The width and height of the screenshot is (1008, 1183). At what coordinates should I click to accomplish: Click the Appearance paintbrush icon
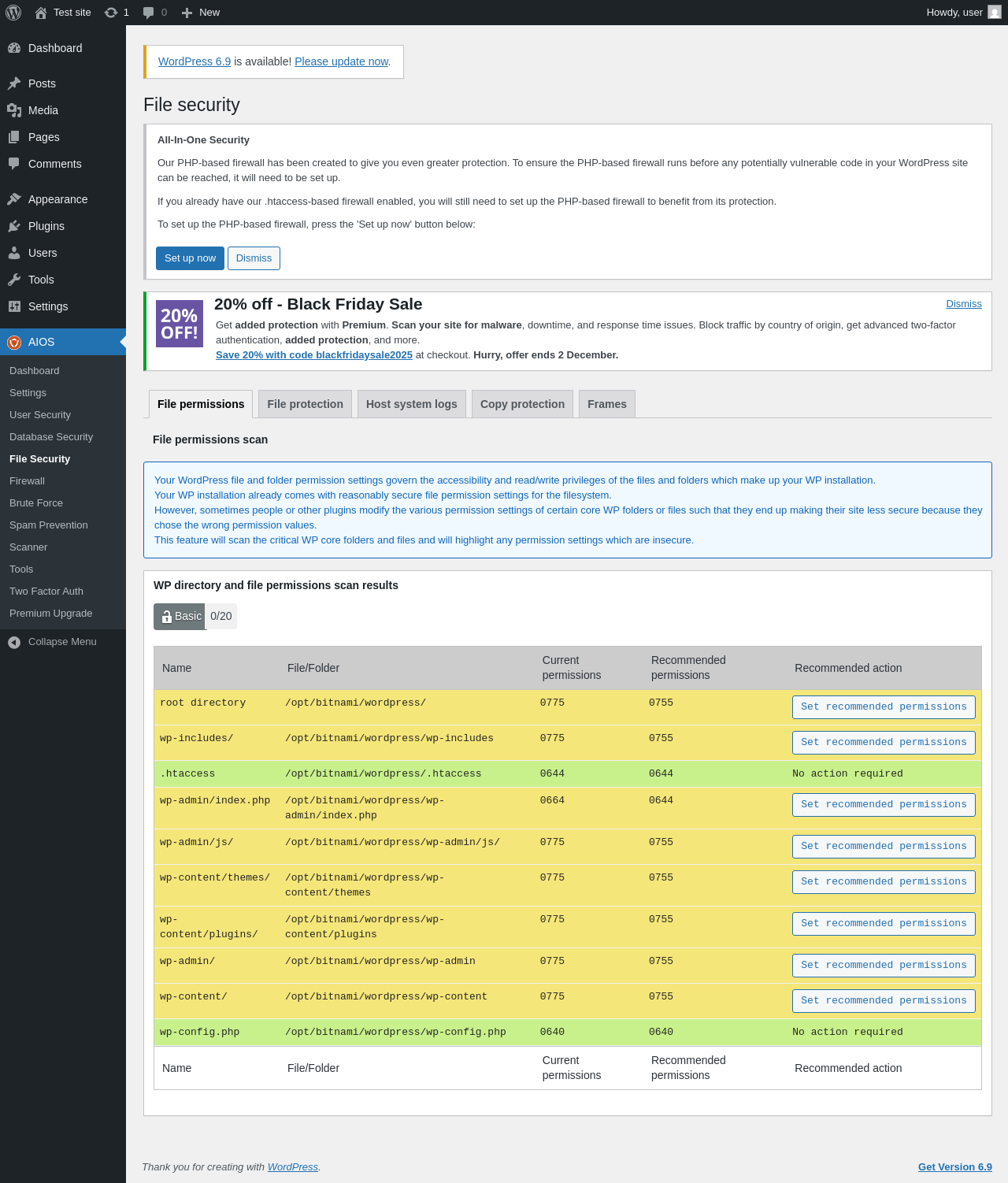(x=14, y=199)
